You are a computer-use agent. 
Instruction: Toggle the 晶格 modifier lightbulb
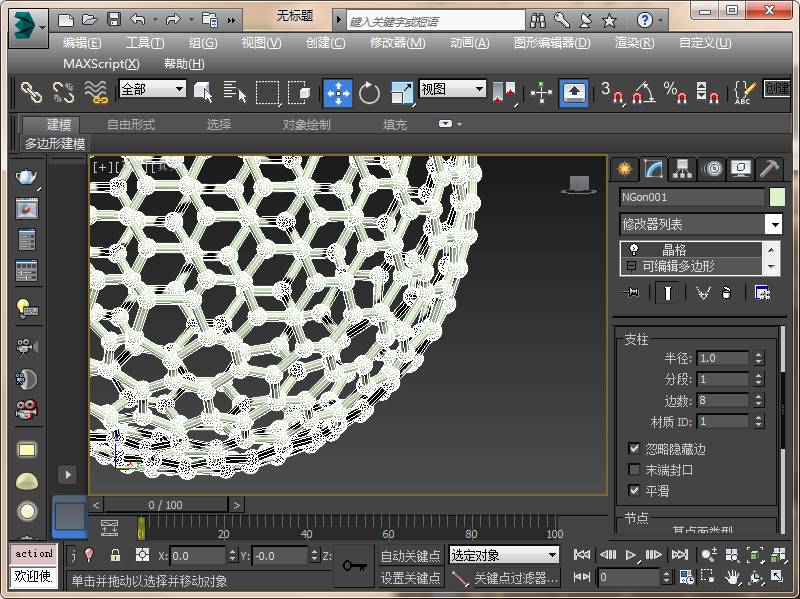pos(634,249)
